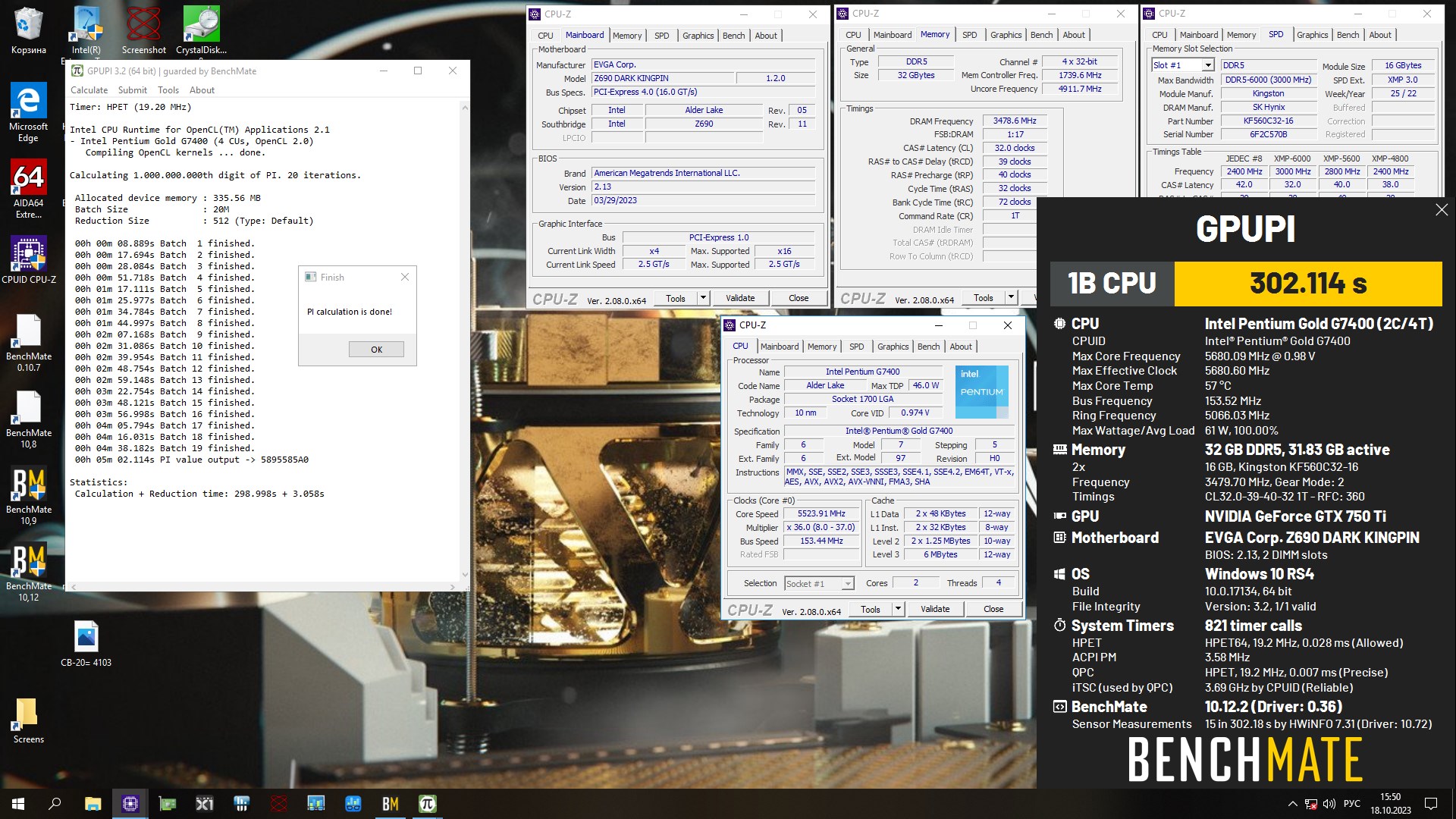Select the Screenshot desktop shortcut icon
Image resolution: width=1456 pixels, height=819 pixels.
(x=143, y=31)
